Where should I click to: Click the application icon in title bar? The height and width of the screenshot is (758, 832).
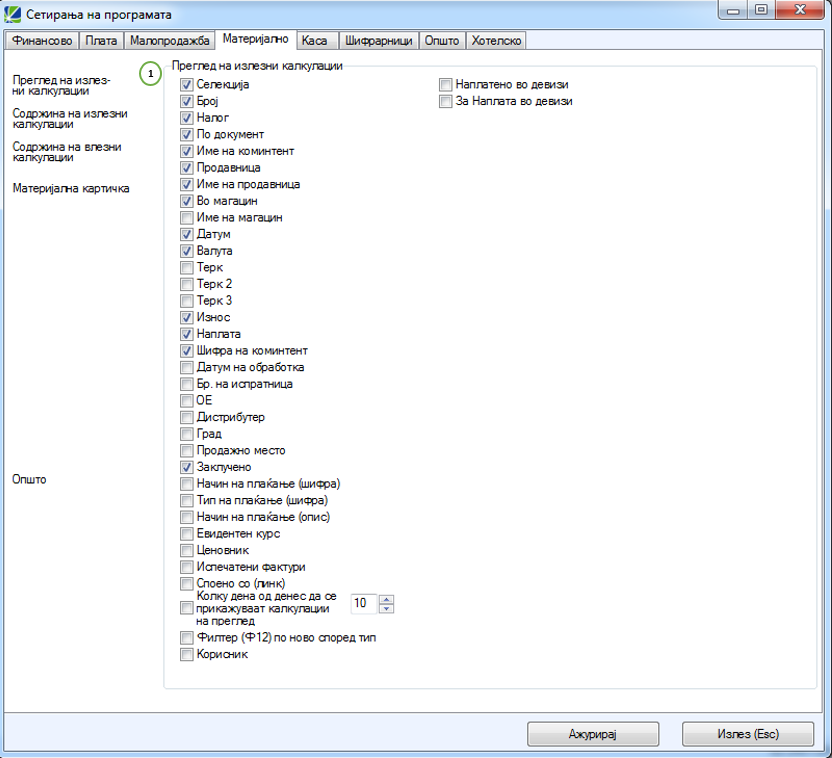(13, 15)
